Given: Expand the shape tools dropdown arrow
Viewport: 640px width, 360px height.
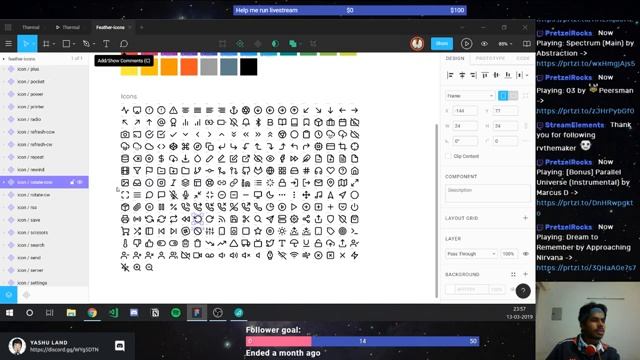Looking at the screenshot, I should pos(74,44).
